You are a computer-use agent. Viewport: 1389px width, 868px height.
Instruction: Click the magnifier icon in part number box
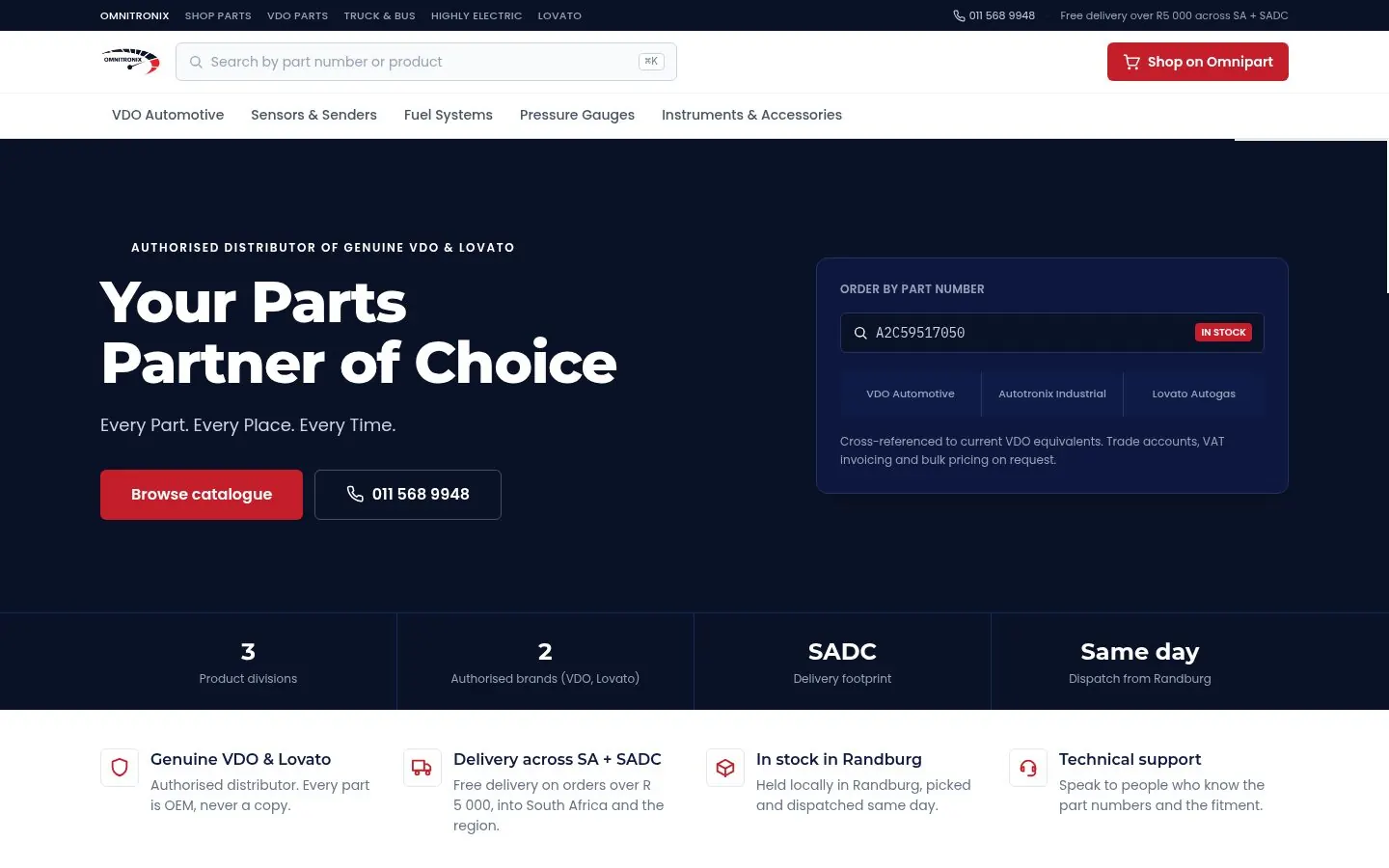[860, 333]
